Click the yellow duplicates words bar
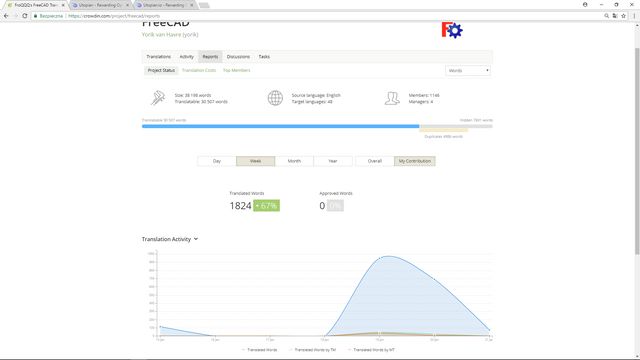Screen dimensions: 640x360 [x=443, y=131]
